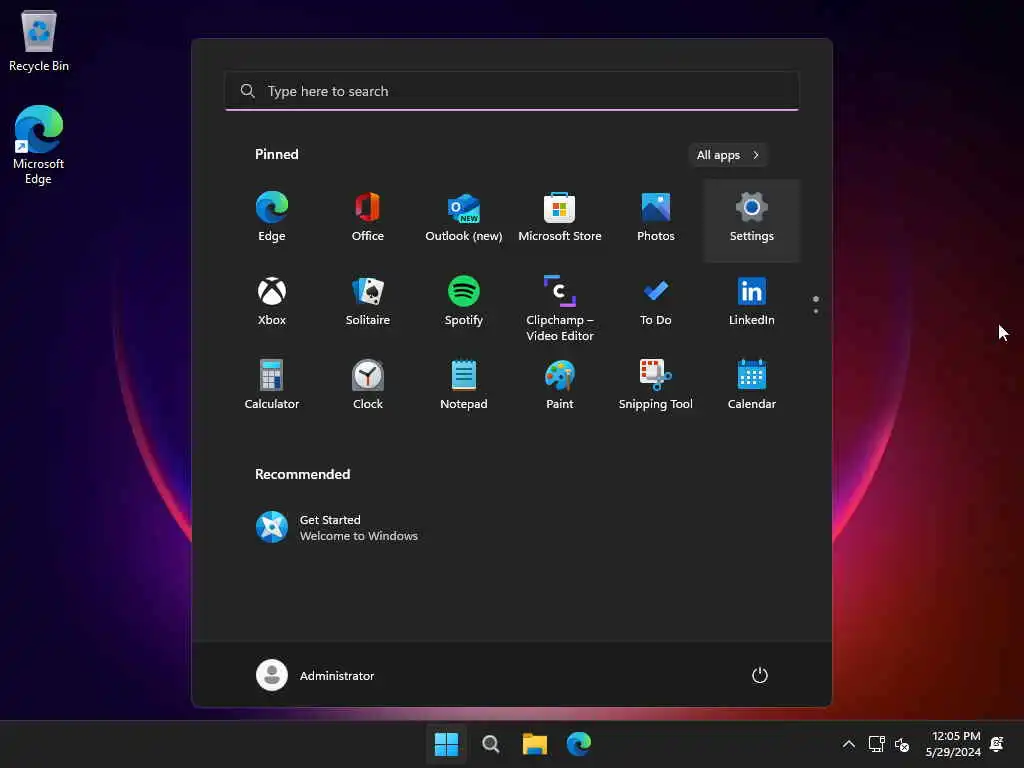Screen dimensions: 1024x768
Task: Open the clock and date flyout
Action: (953, 744)
